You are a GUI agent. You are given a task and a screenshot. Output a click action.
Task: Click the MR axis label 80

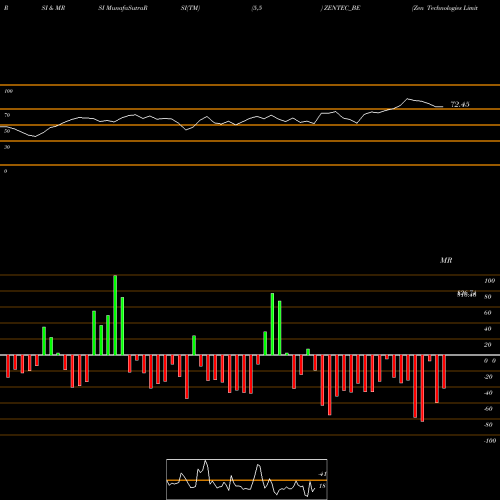[487, 297]
